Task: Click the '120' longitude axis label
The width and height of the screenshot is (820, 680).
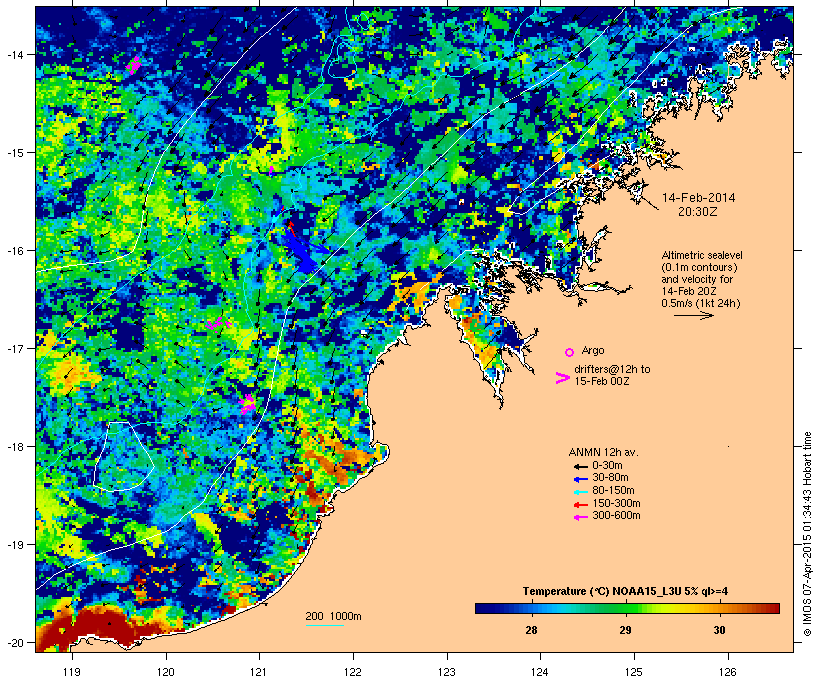Action: pos(166,672)
